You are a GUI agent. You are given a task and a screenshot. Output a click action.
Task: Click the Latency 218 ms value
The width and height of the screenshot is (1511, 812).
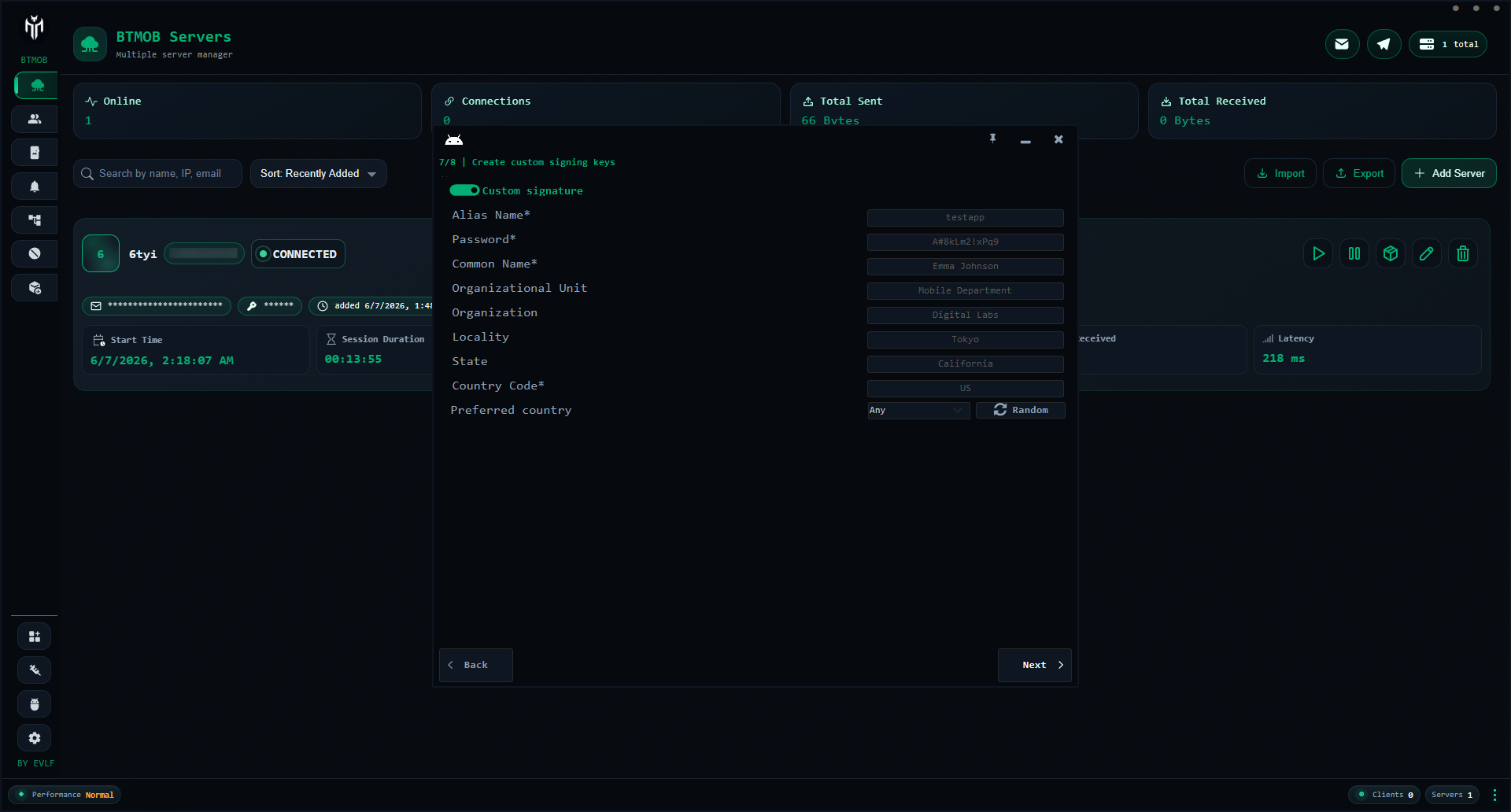click(1284, 358)
